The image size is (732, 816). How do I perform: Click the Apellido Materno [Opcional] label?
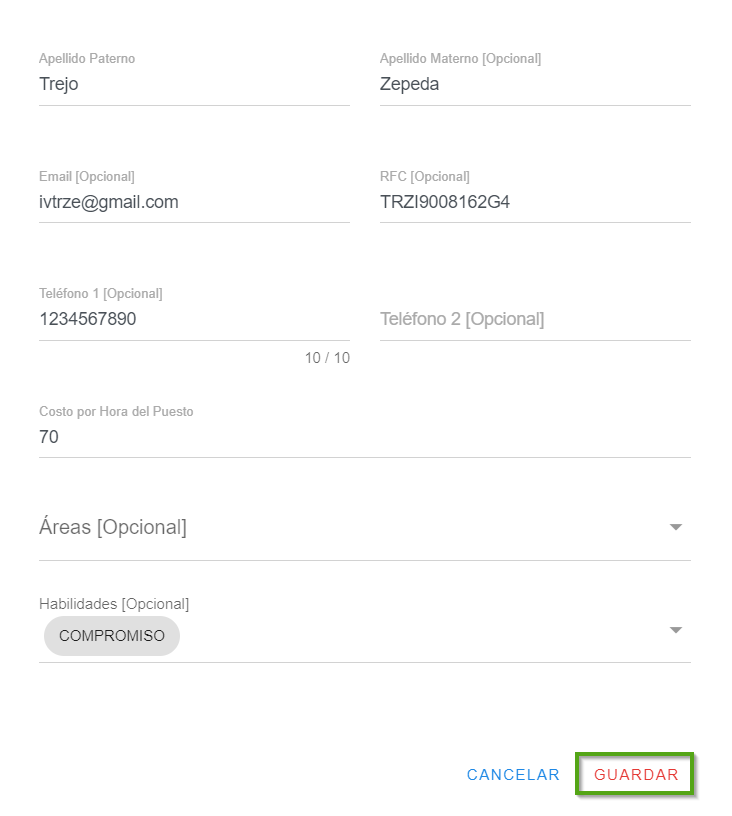coord(460,59)
